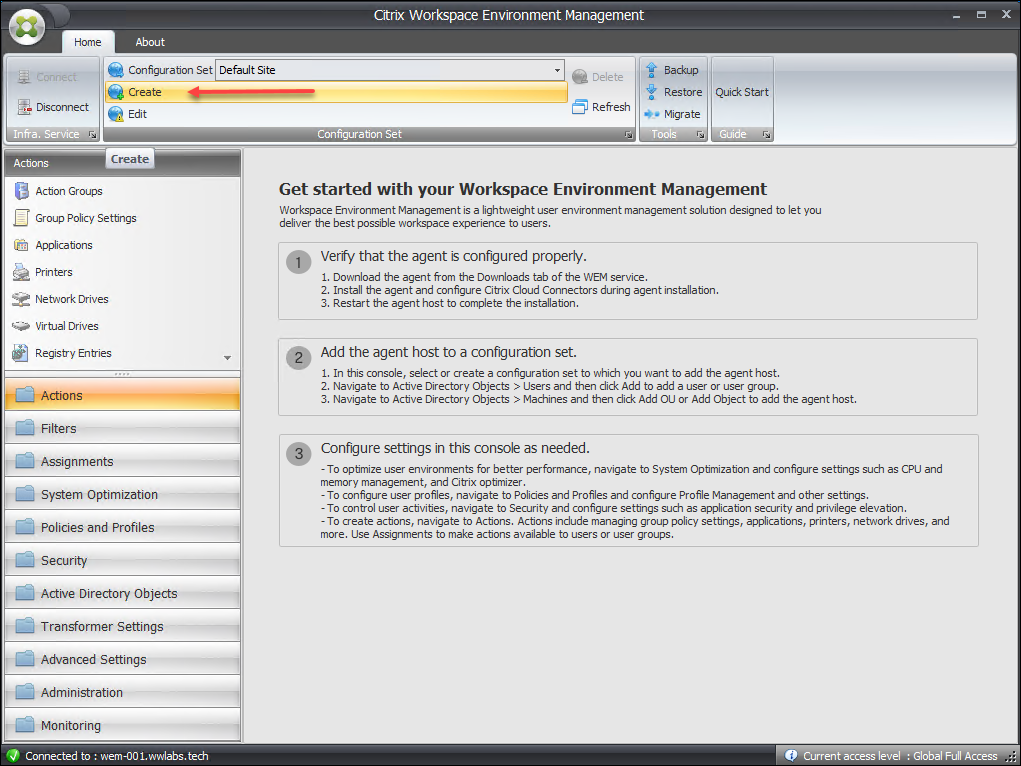Click Disconnect from infrastructure service

(x=53, y=107)
